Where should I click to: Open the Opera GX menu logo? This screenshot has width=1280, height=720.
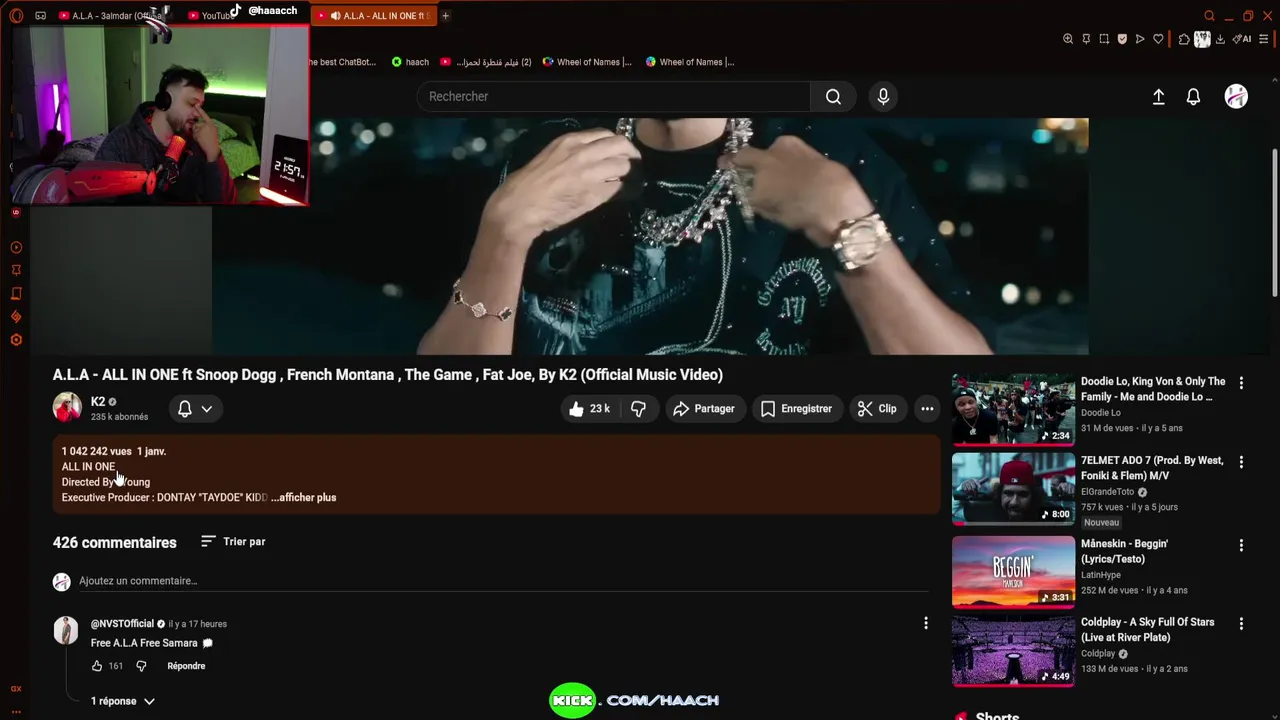[x=16, y=15]
